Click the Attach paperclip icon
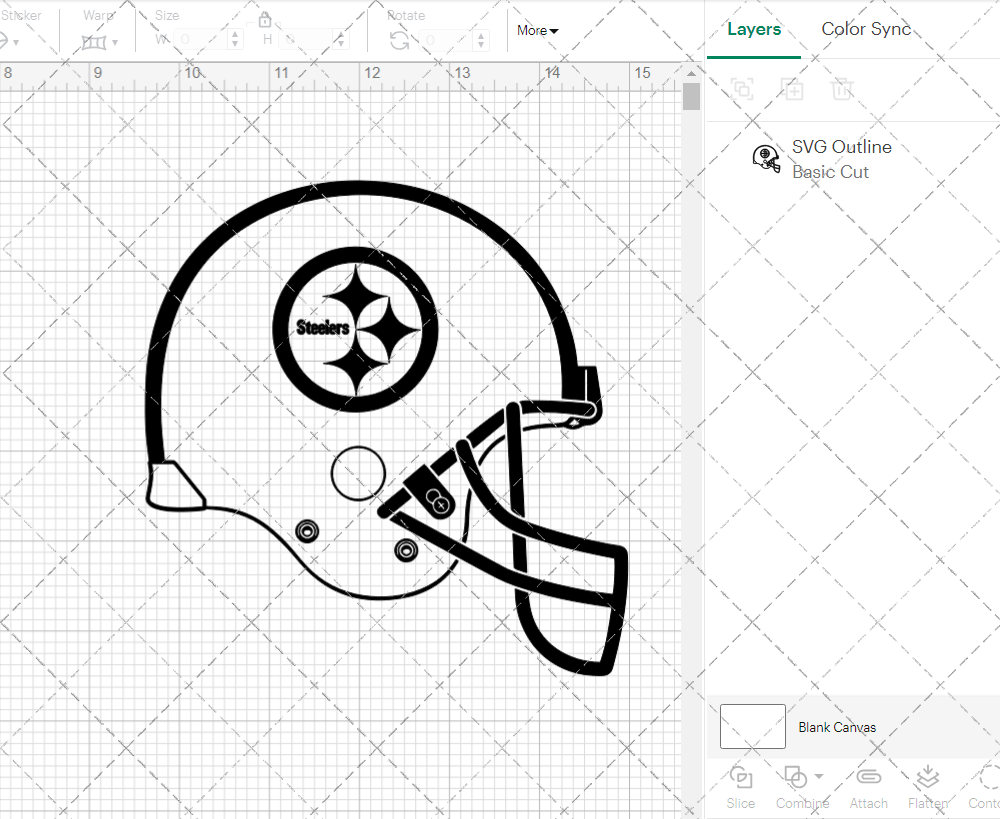The image size is (1000, 819). (868, 777)
